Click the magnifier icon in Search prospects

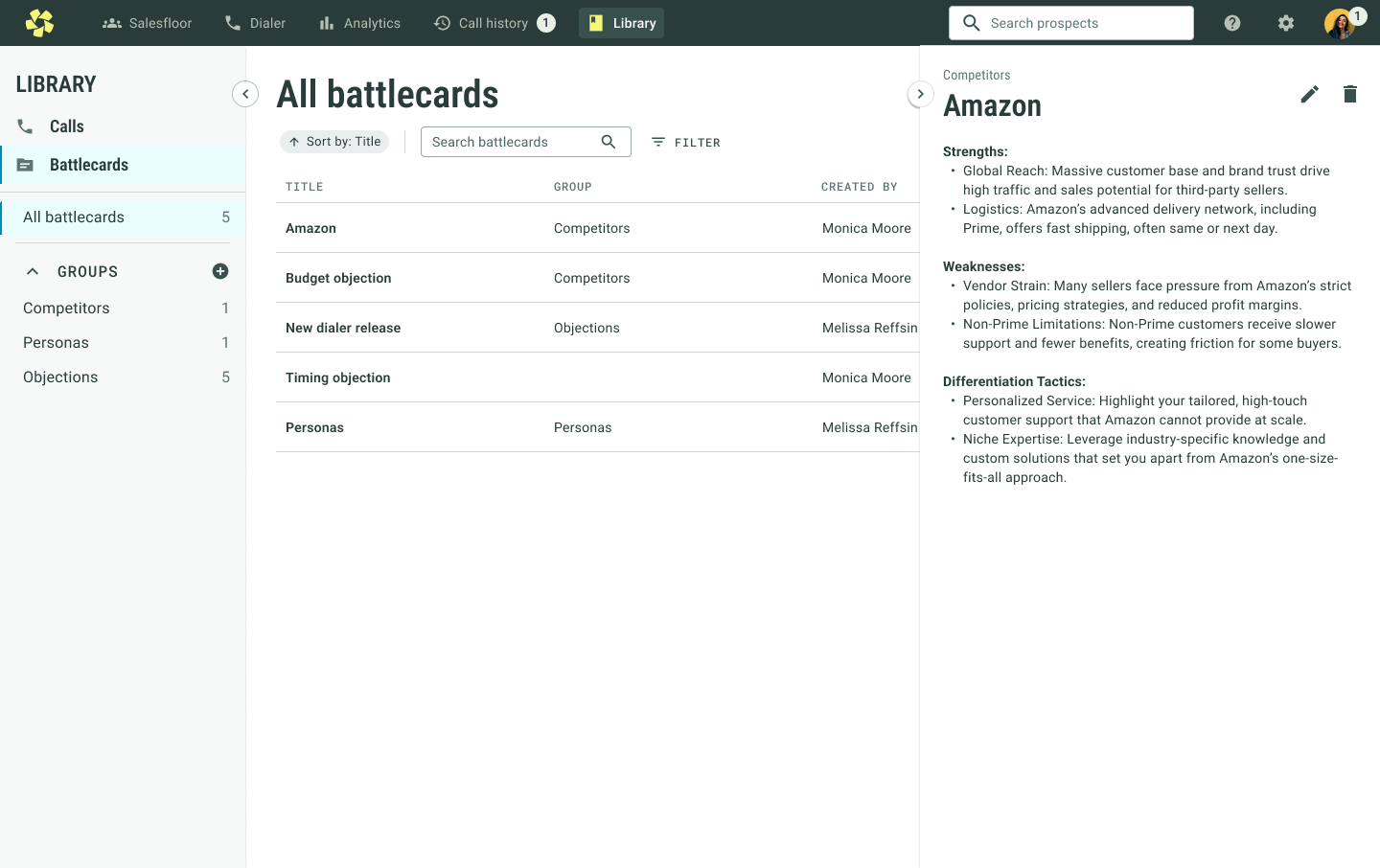(x=971, y=23)
